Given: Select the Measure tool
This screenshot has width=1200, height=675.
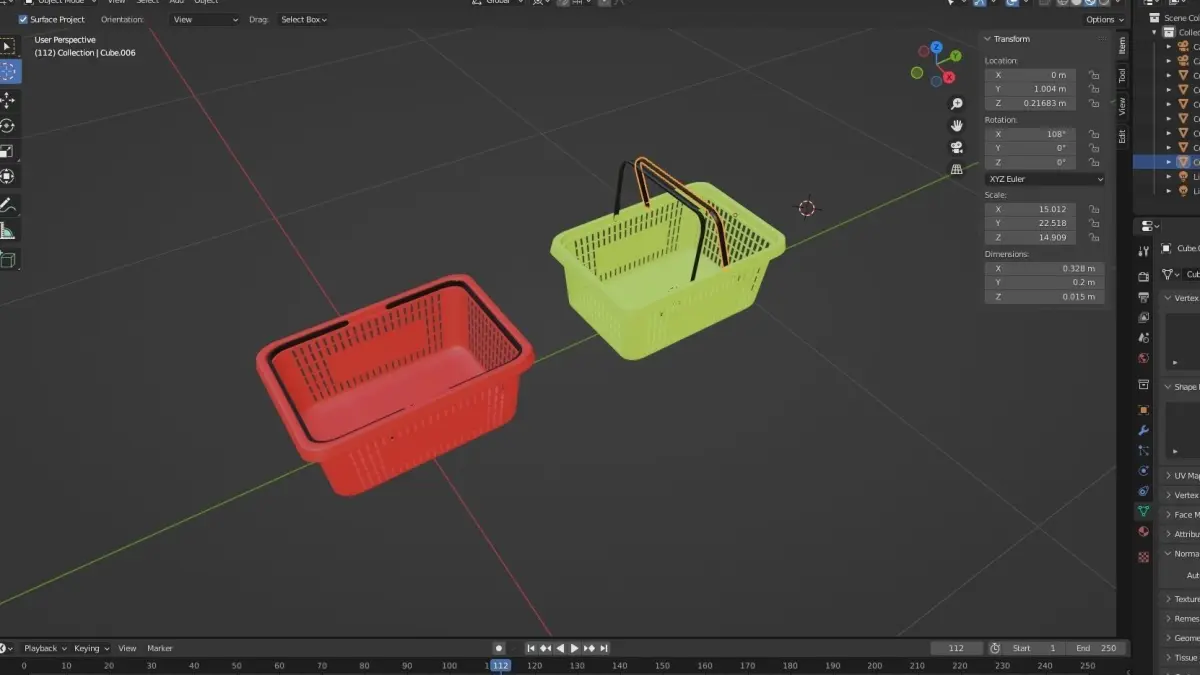Looking at the screenshot, I should tap(8, 231).
